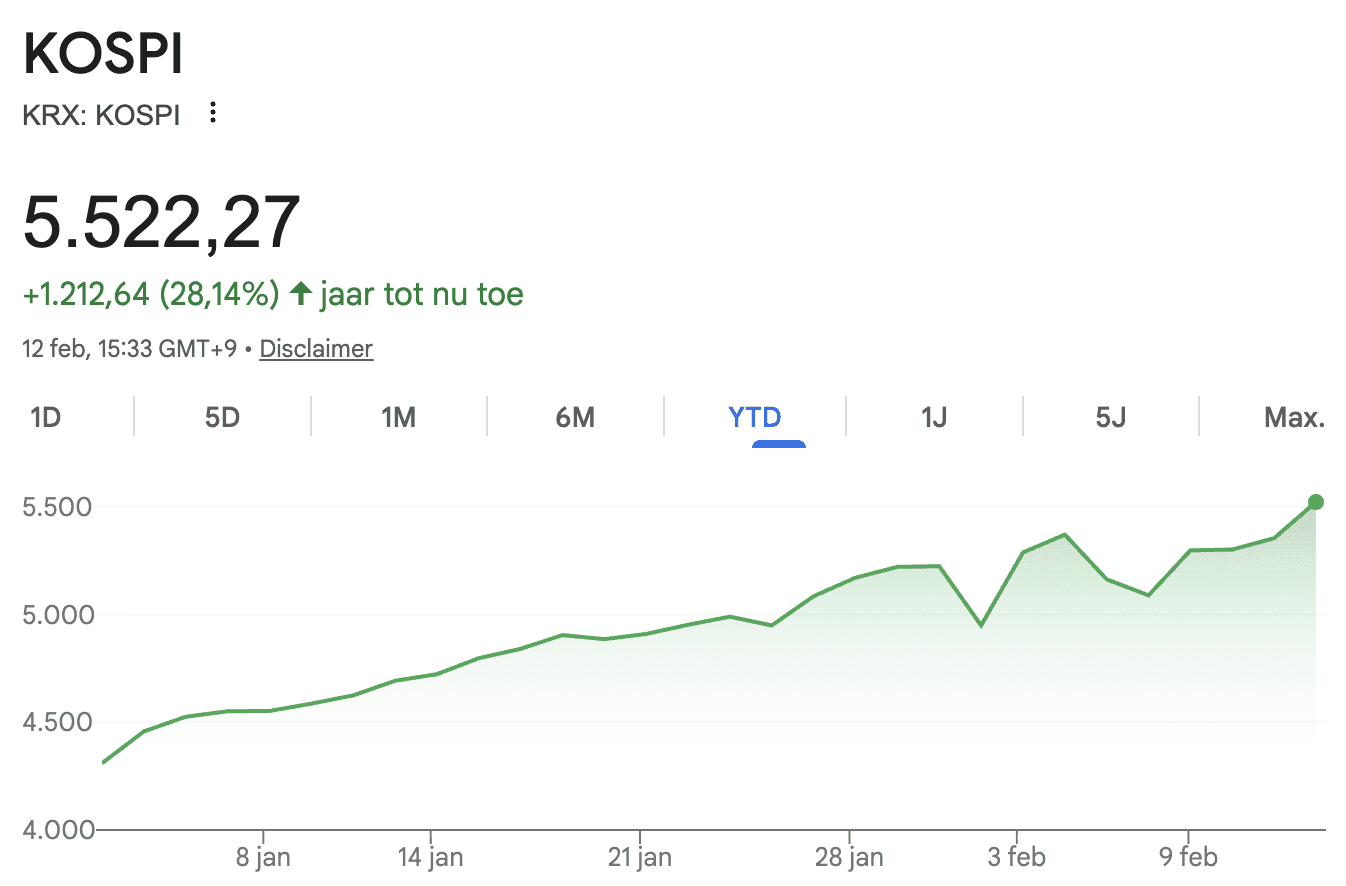The width and height of the screenshot is (1346, 886).
Task: Open the Disclaimer link
Action: tap(316, 349)
